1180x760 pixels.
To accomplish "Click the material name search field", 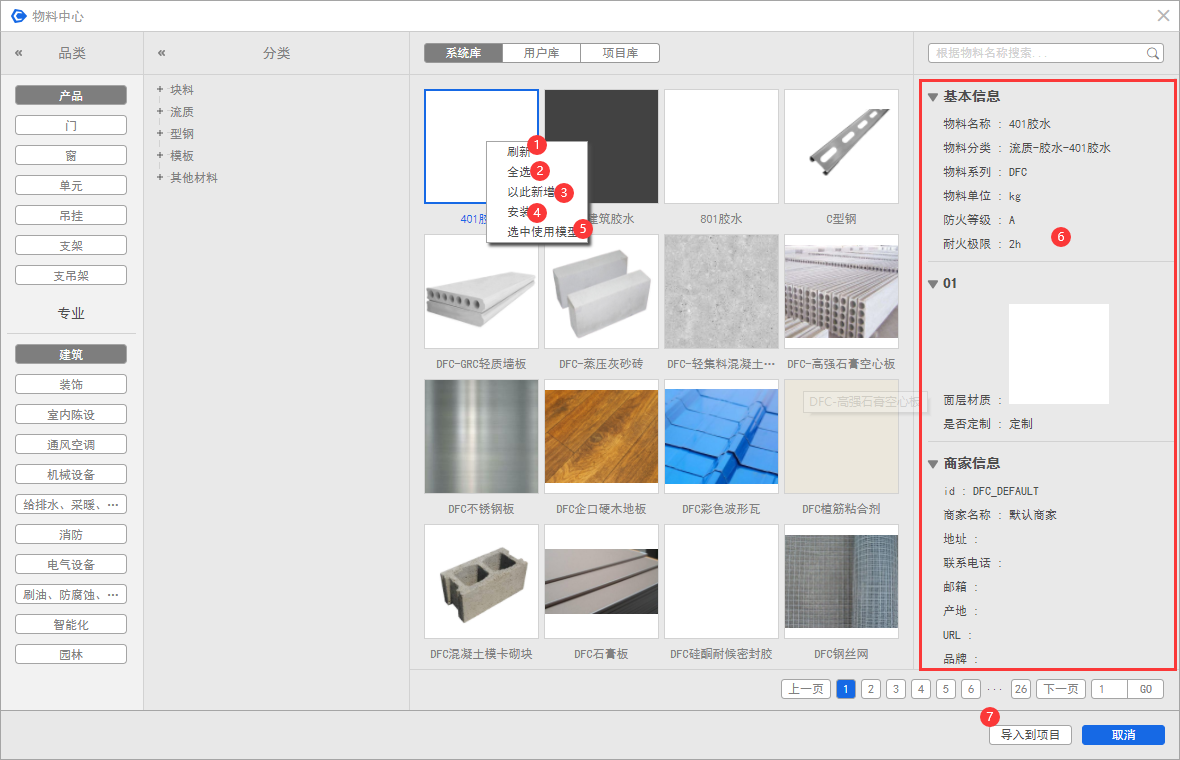I will tap(1036, 53).
